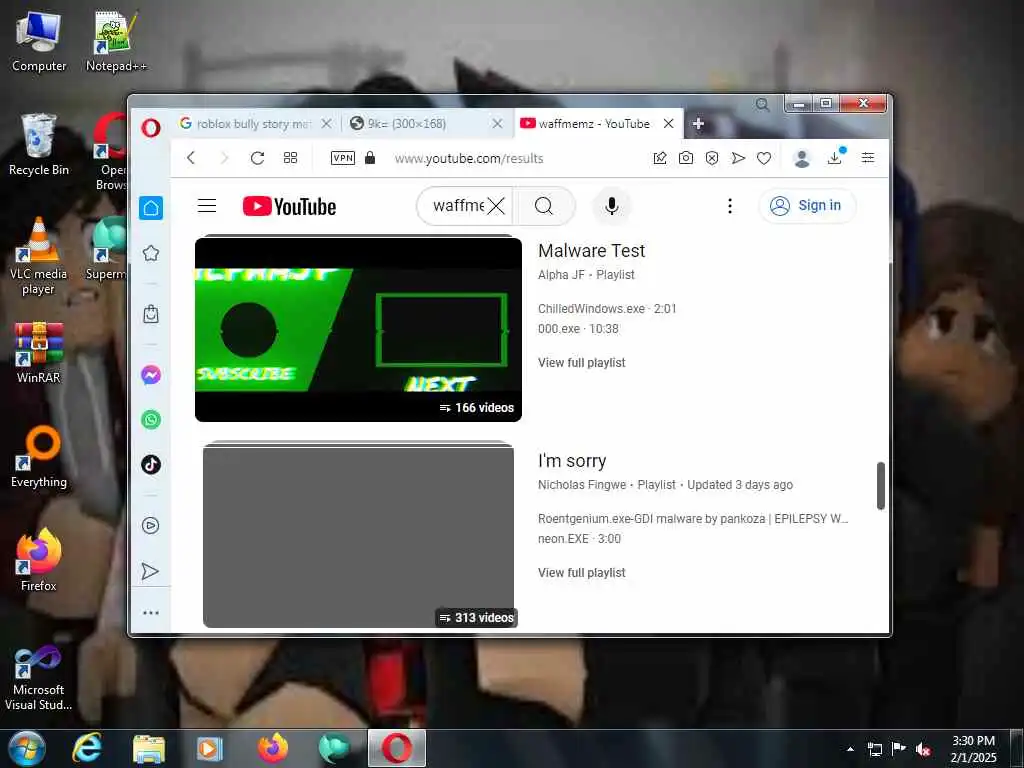
Task: Launch Internet Explorer from the taskbar
Action: 87,748
